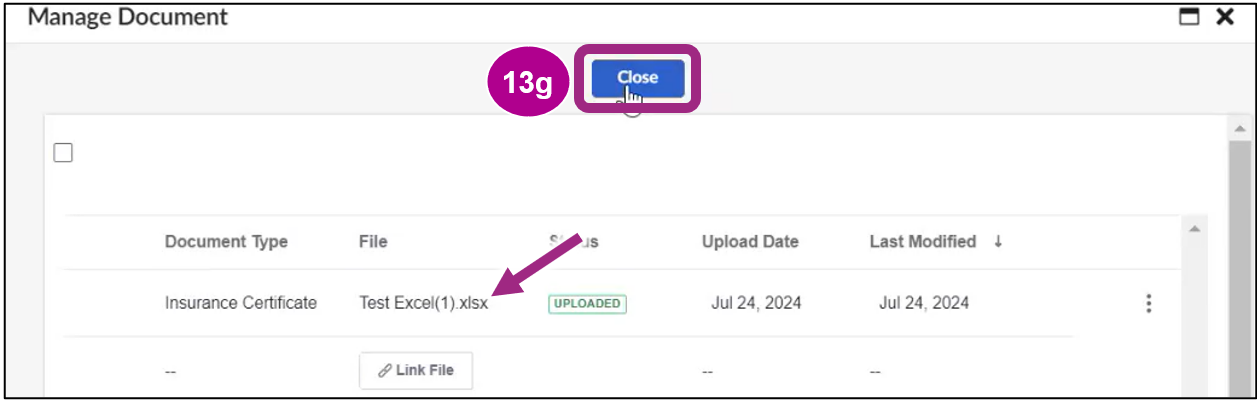Maximize the Manage Document dialog
This screenshot has width=1257, height=400.
pyautogui.click(x=1189, y=17)
